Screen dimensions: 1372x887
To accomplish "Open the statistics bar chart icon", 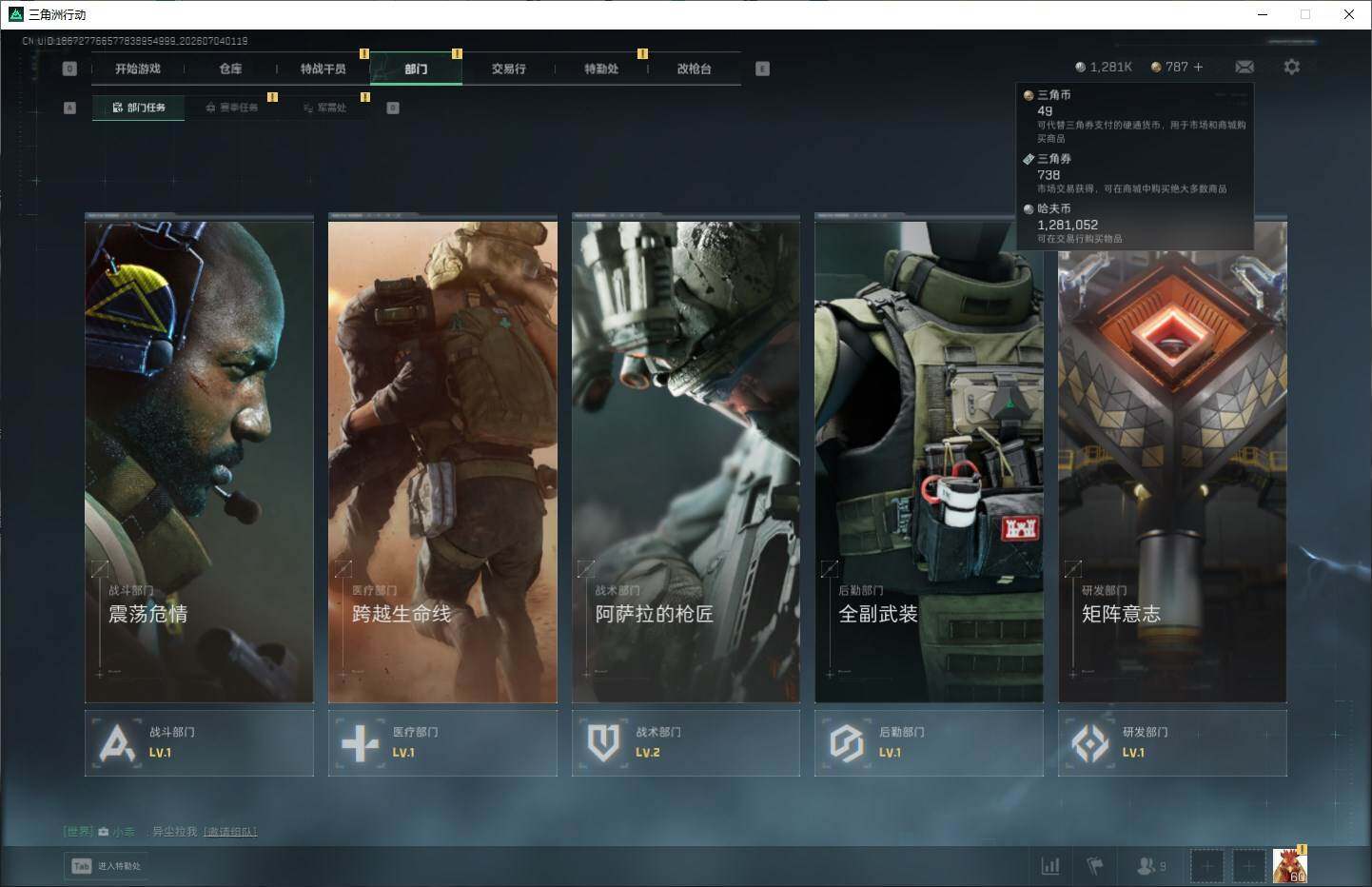I will (x=1050, y=866).
